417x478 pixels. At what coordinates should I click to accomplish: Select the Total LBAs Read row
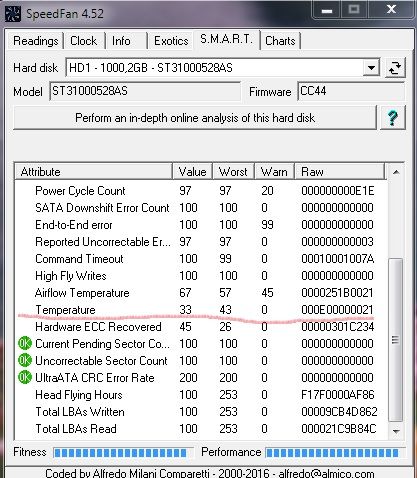point(201,429)
